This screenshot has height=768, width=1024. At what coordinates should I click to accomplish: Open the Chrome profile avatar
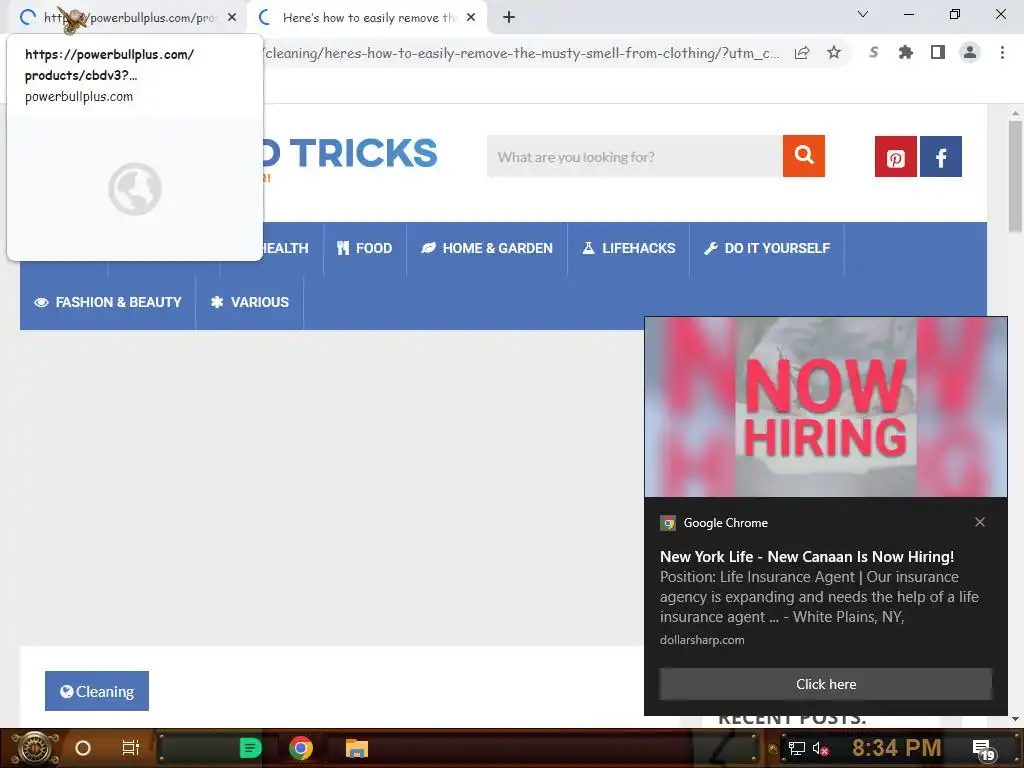pos(970,52)
